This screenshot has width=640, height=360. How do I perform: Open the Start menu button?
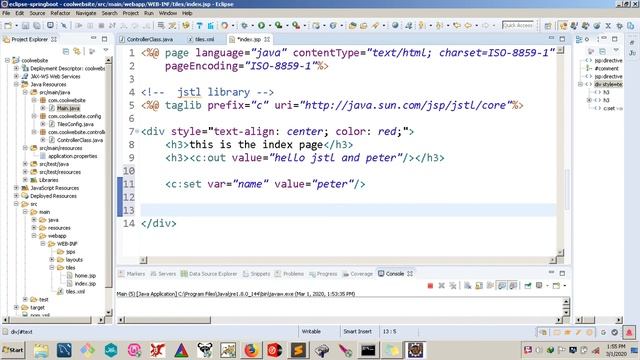[13, 350]
